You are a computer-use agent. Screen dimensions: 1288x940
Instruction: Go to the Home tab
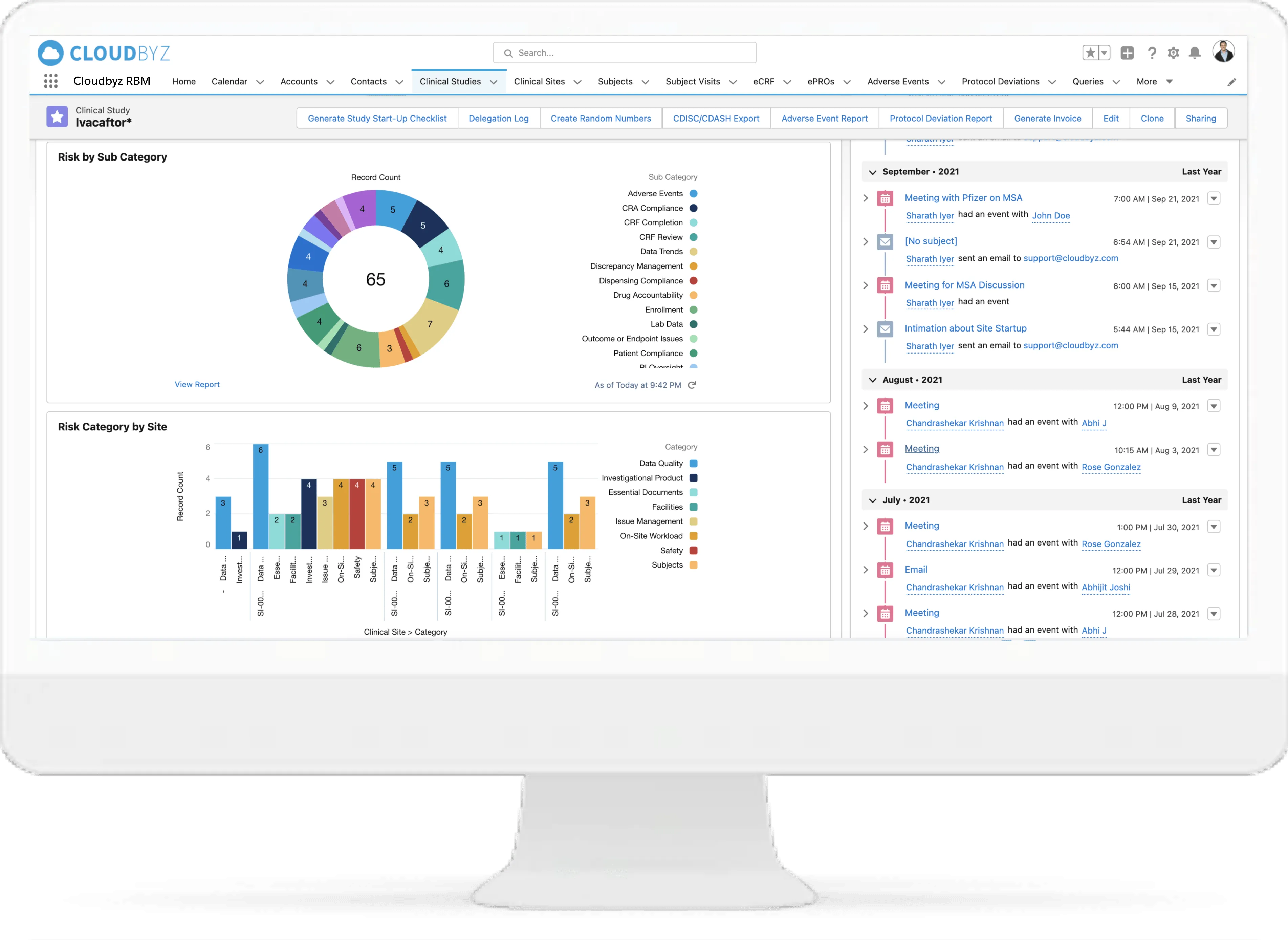[x=184, y=81]
